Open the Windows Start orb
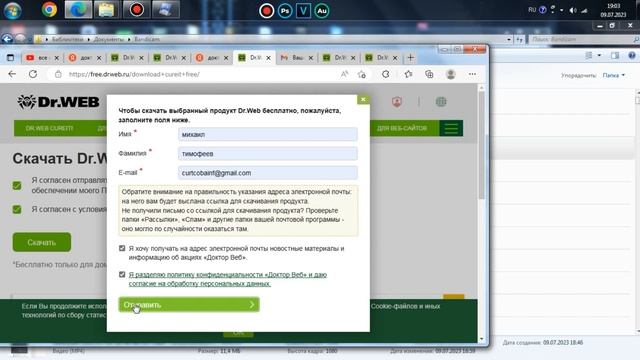Image resolution: width=640 pixels, height=360 pixels. click(12, 10)
